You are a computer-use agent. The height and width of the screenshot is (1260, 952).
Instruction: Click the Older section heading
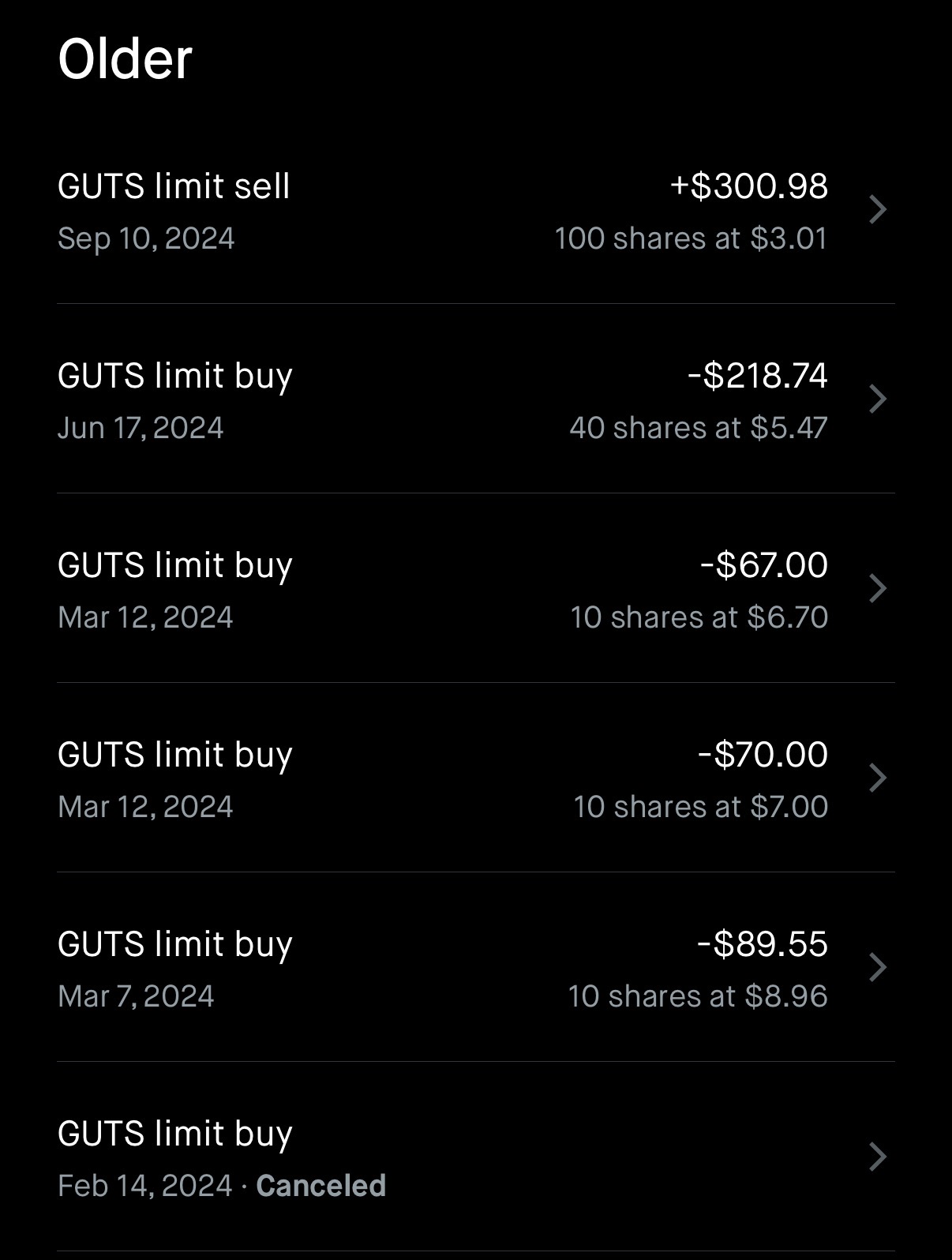click(125, 59)
